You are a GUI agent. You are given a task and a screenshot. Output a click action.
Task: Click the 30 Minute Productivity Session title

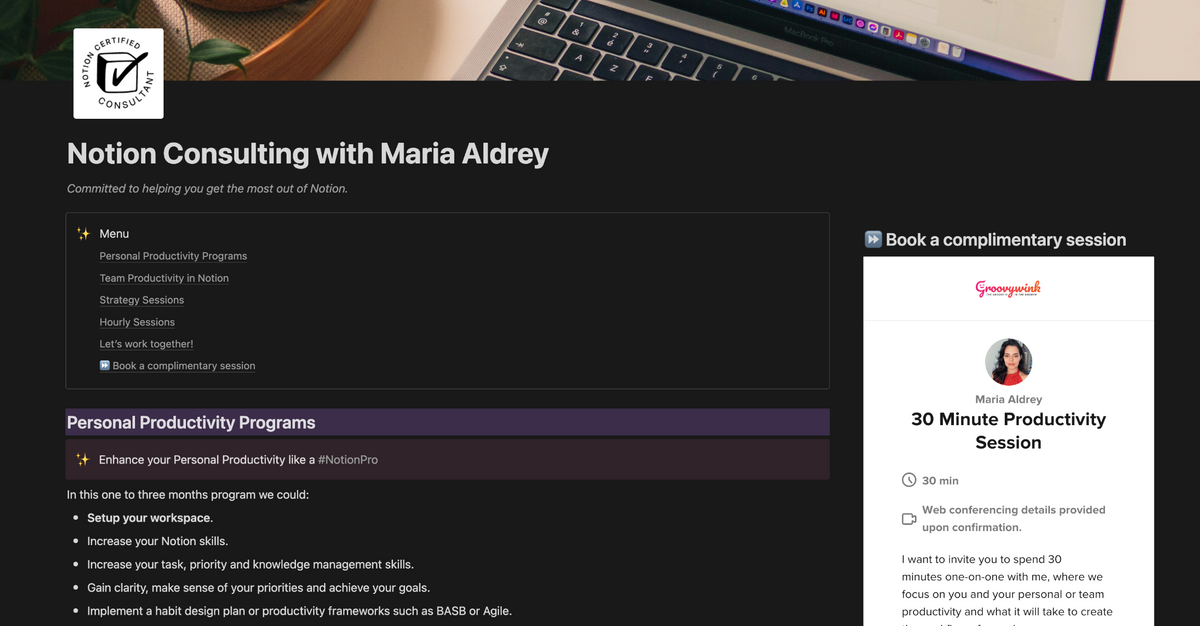[x=1008, y=431]
